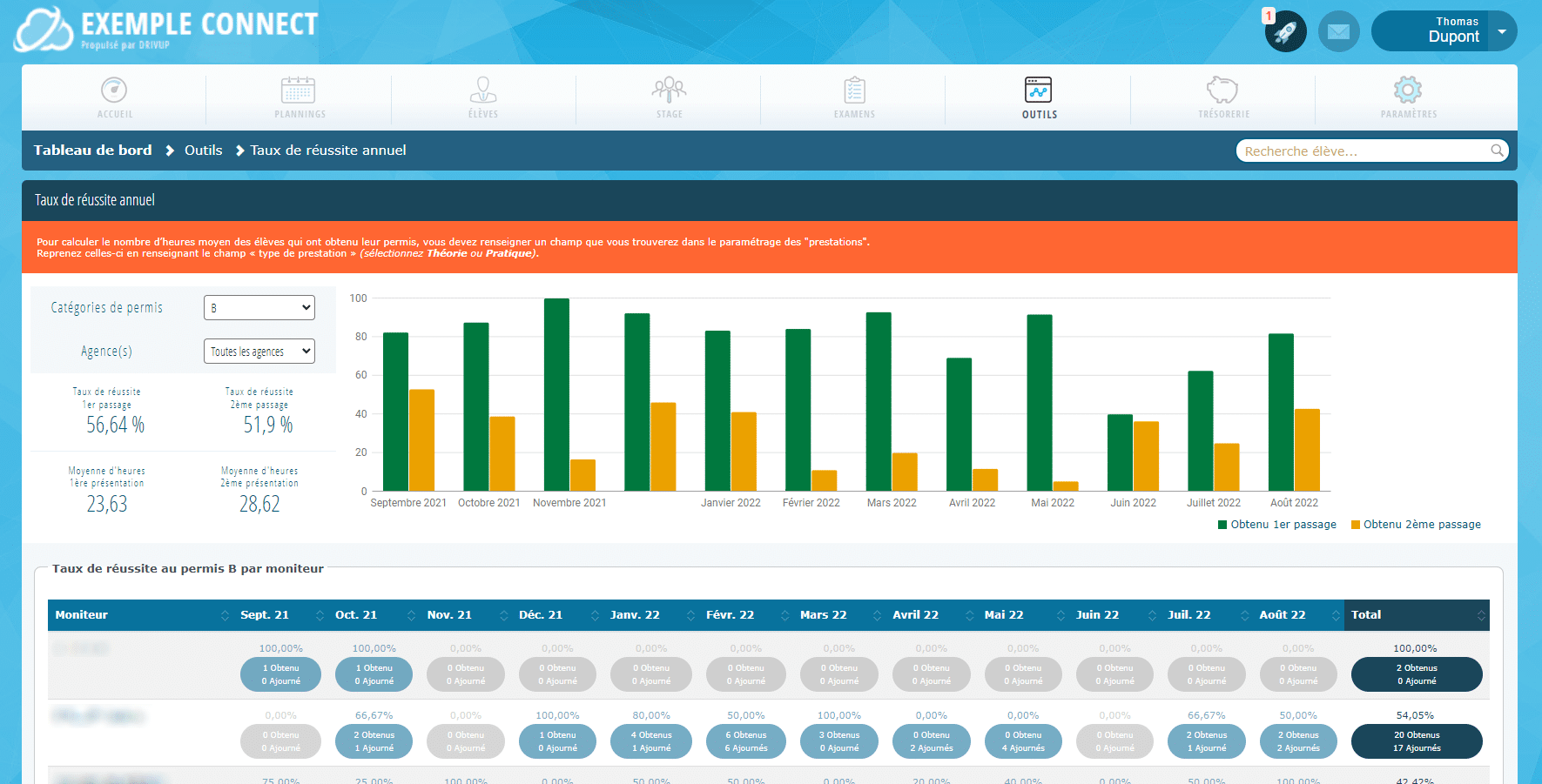
Task: Click the Janvier 2022 axis label
Action: click(x=731, y=503)
